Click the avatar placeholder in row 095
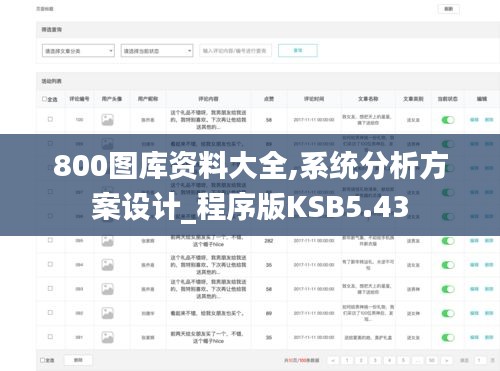 pos(107,241)
